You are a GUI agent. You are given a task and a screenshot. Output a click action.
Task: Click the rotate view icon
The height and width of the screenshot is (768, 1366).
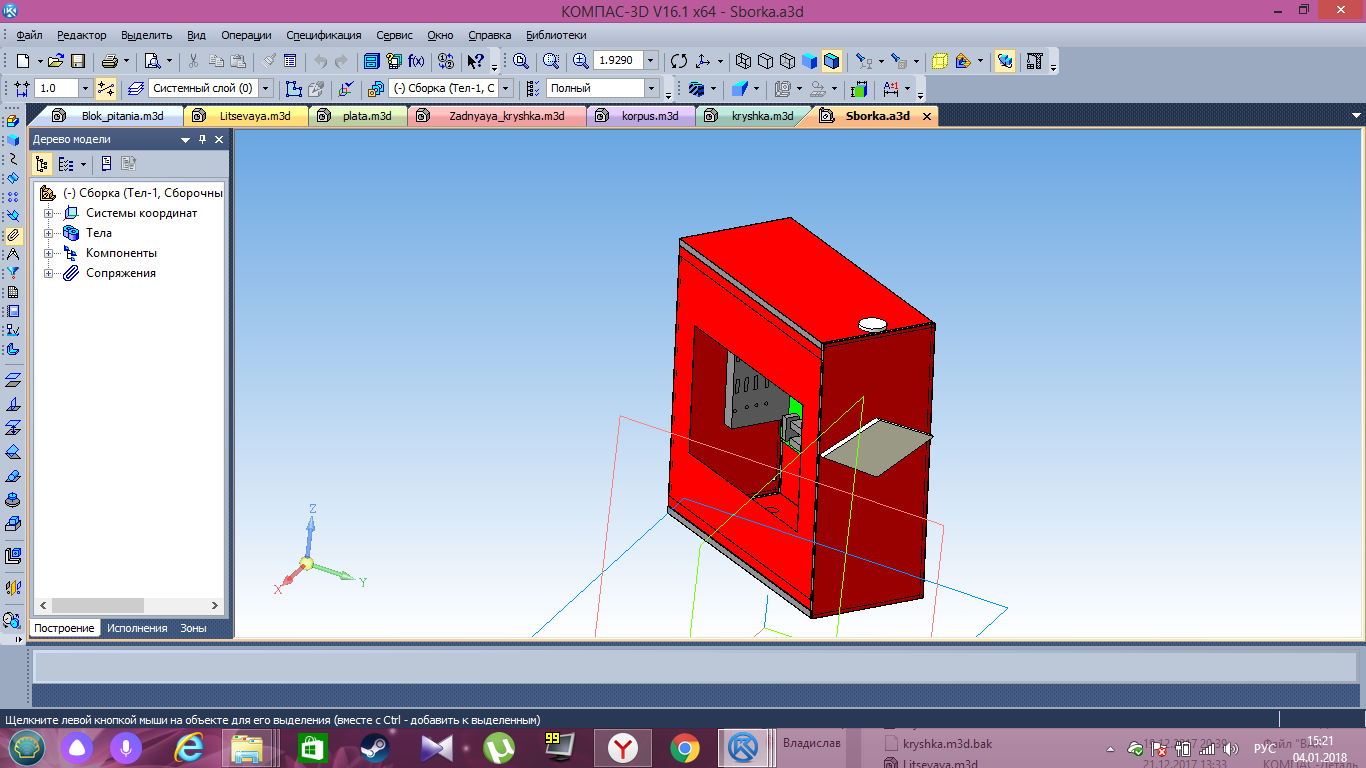click(679, 61)
